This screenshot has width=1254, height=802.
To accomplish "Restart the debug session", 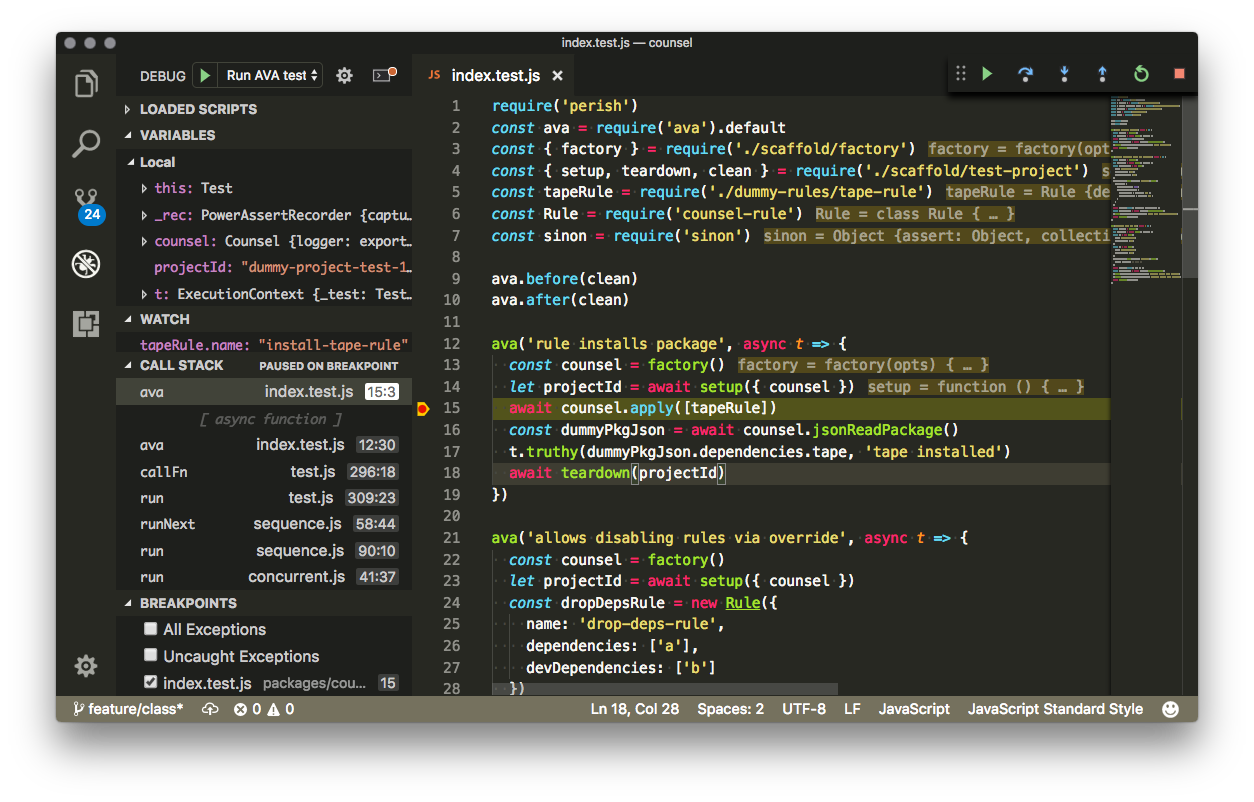I will coord(1141,74).
